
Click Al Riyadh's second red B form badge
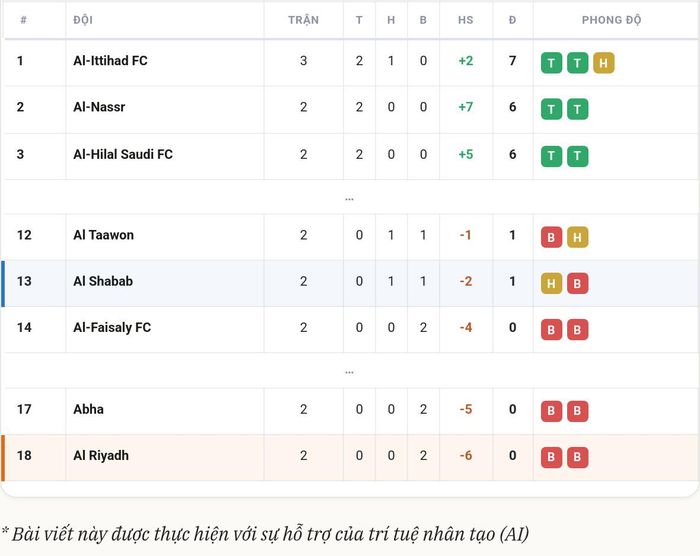point(578,457)
